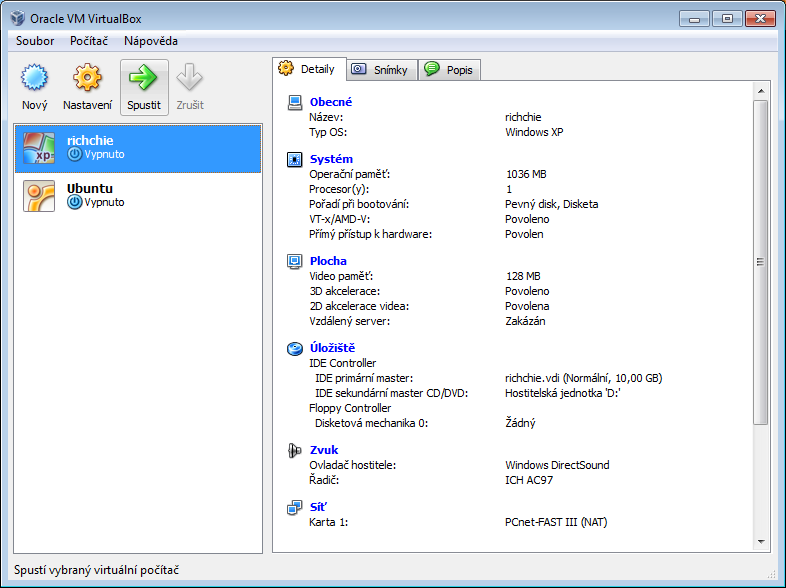Click the VirtualBox cube icon in title bar
Screen dimensions: 786x588
[x=18, y=18]
